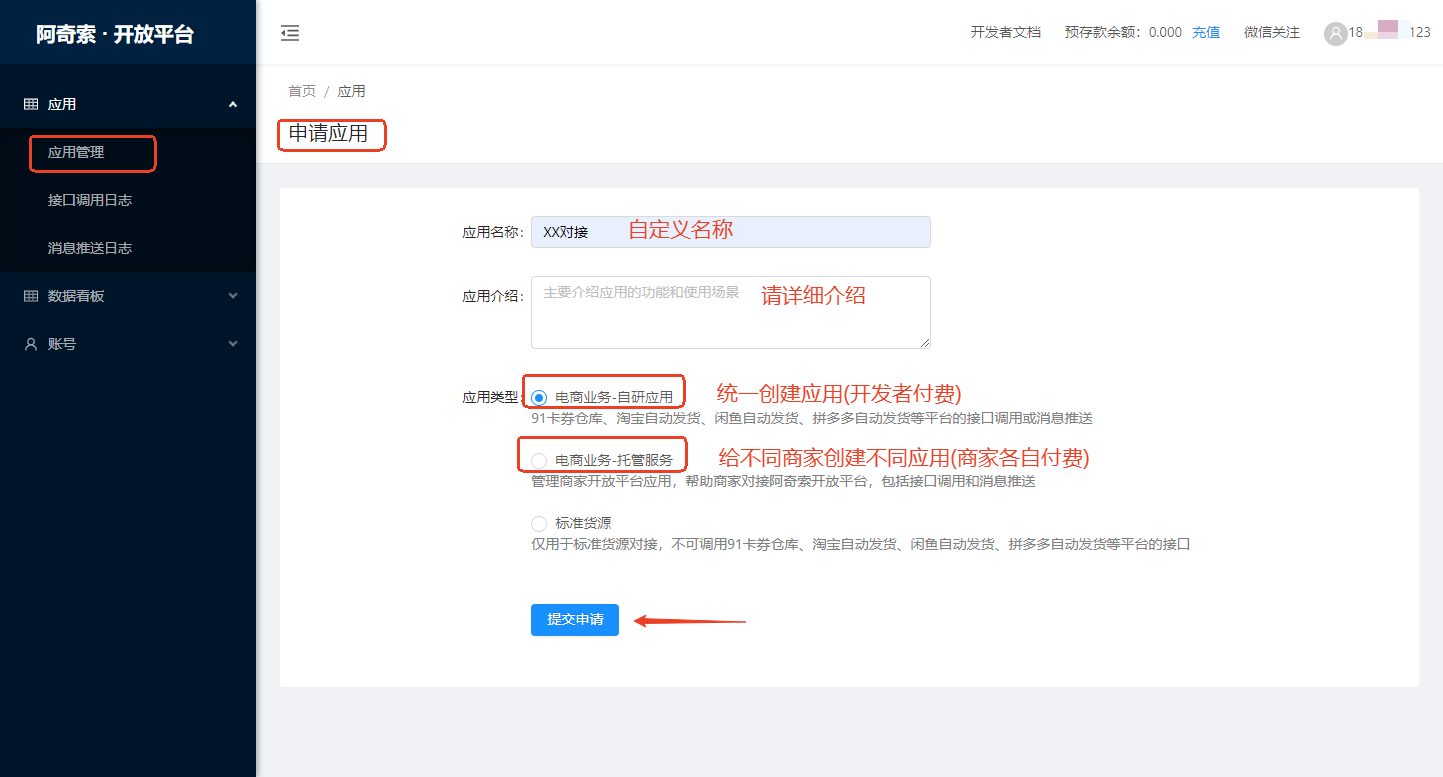
Task: Focus the 应用介绍 textarea
Action: [x=731, y=313]
